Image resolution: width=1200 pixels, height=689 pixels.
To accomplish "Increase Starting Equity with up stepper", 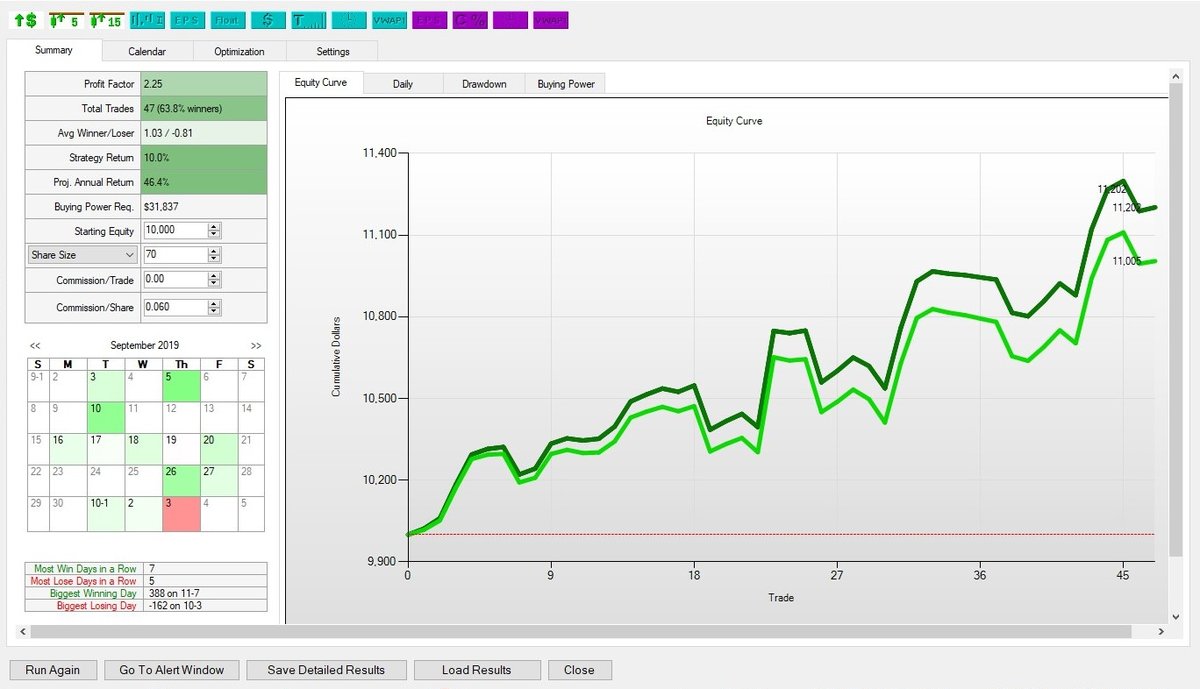I will tap(213, 227).
